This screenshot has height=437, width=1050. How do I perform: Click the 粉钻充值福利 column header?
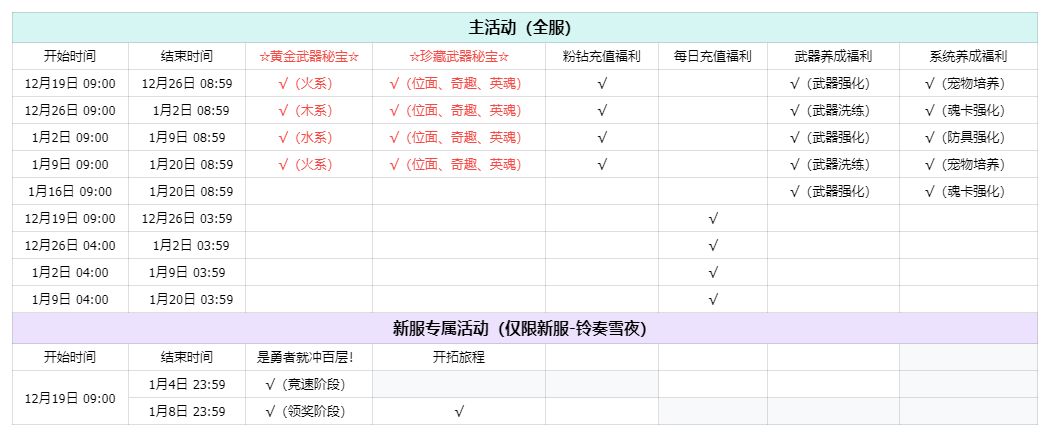pos(601,57)
